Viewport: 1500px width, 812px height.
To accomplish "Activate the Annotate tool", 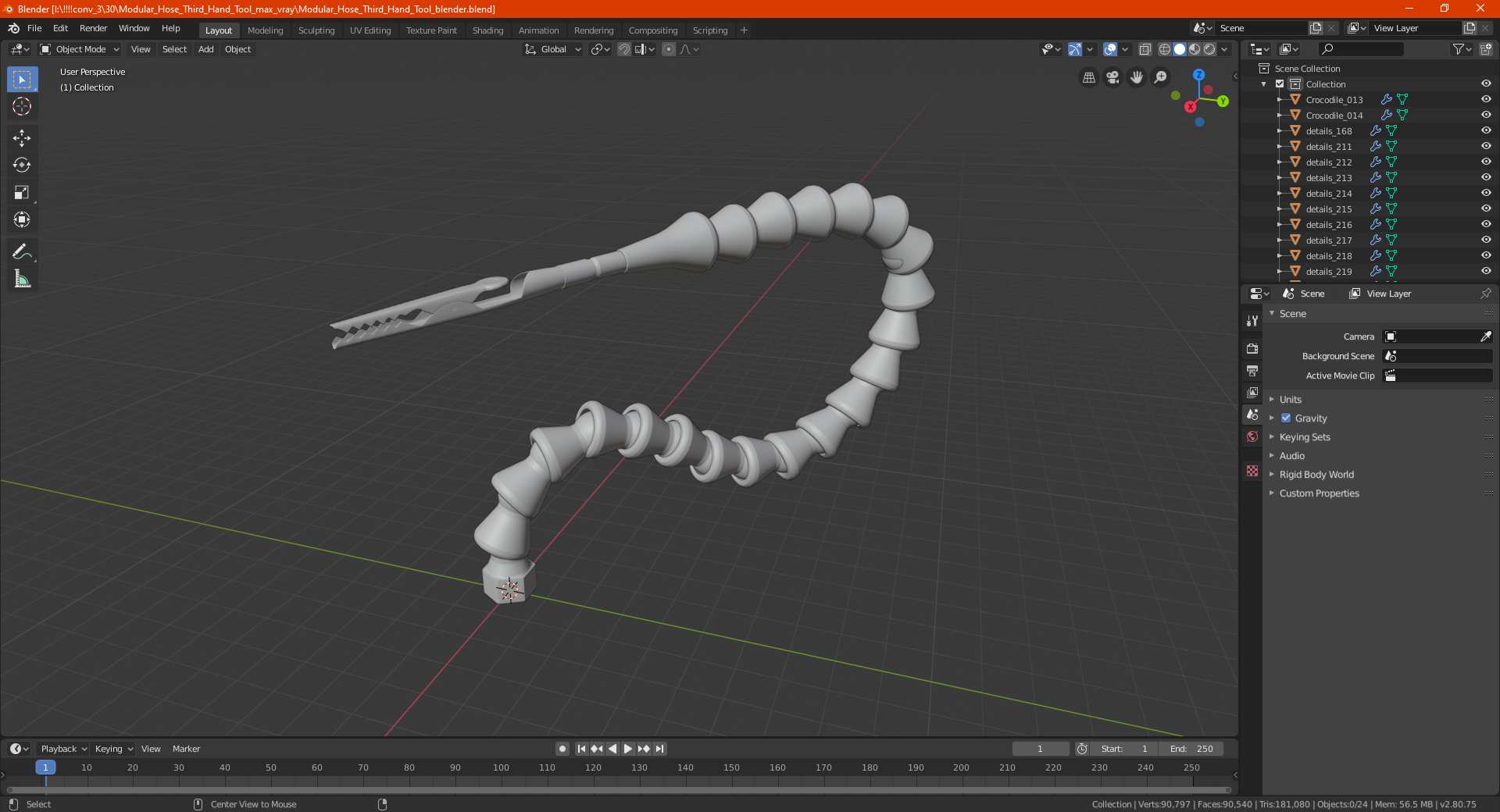I will coord(22,251).
